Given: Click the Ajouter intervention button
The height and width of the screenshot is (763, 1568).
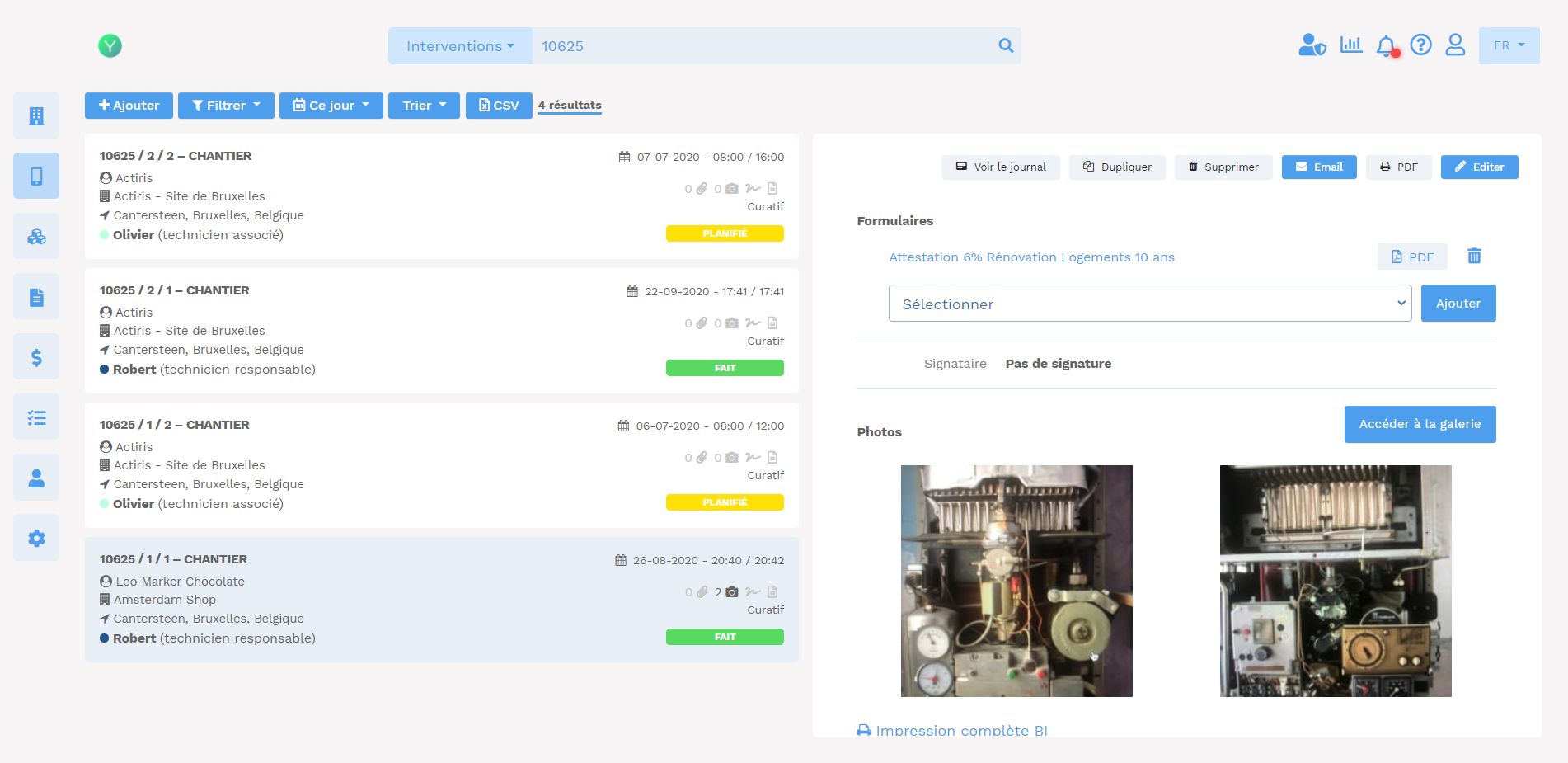Looking at the screenshot, I should tap(129, 106).
